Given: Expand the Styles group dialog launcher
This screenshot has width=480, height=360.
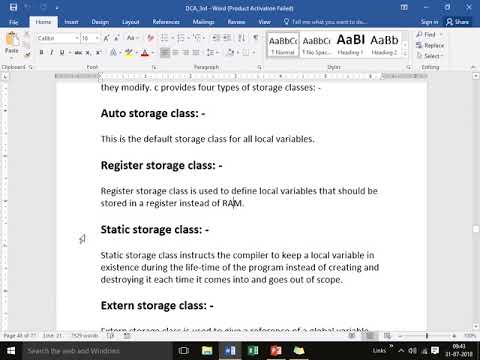Looking at the screenshot, I should pyautogui.click(x=408, y=67).
